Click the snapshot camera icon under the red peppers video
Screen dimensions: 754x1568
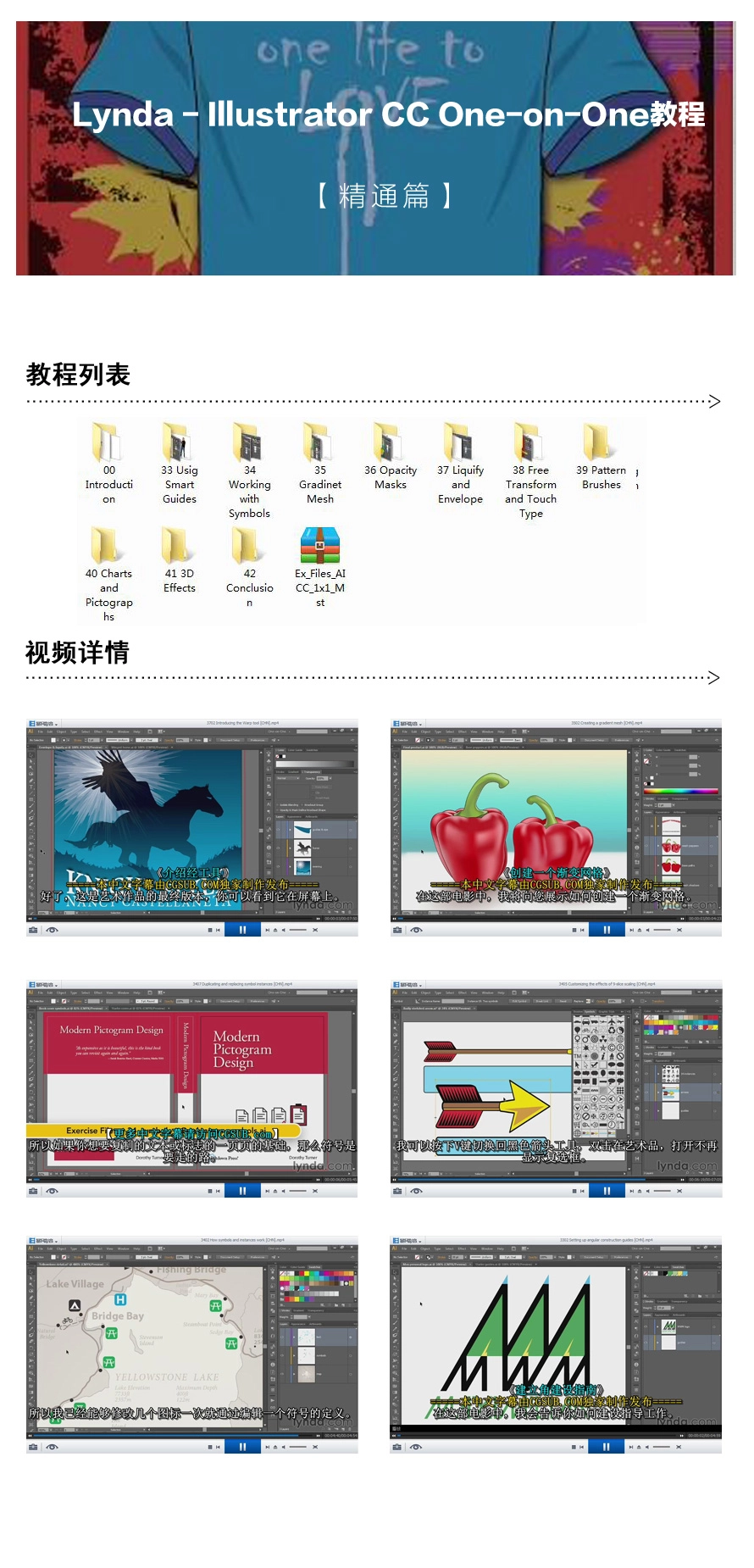pos(396,930)
